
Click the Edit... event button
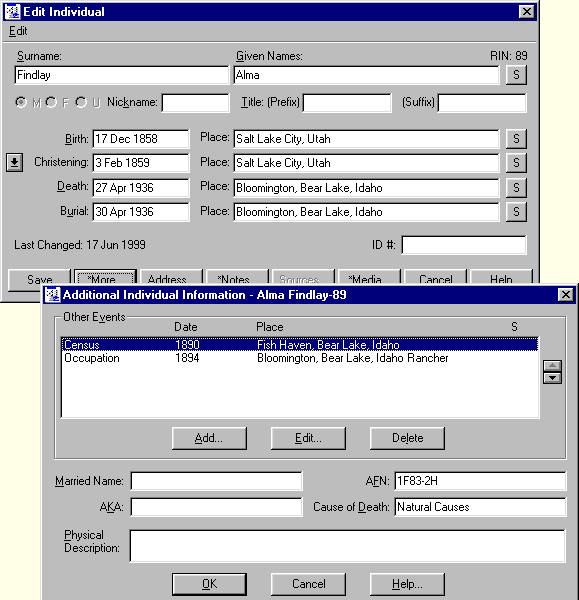[308, 438]
